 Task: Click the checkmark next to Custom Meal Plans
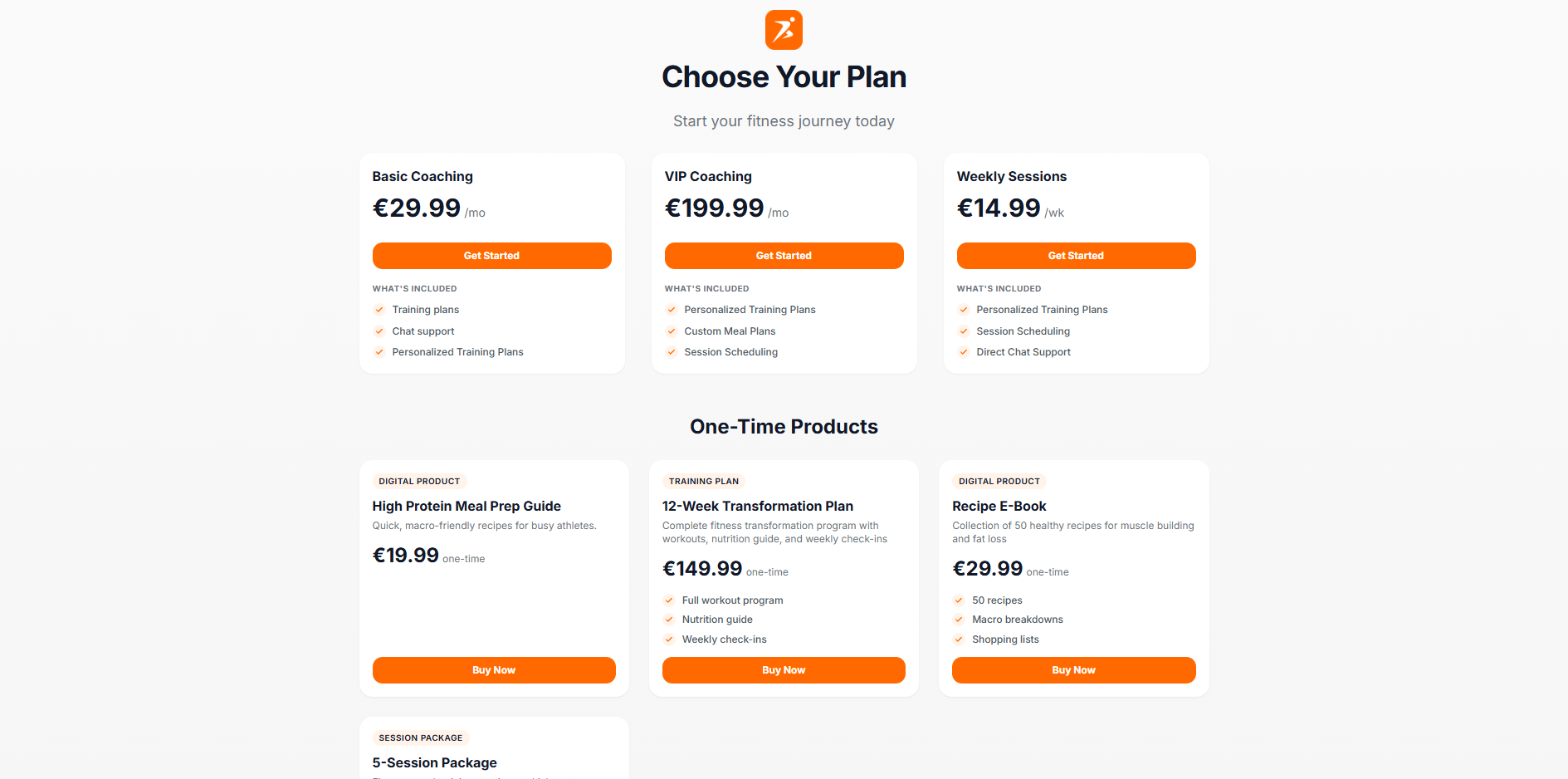671,331
